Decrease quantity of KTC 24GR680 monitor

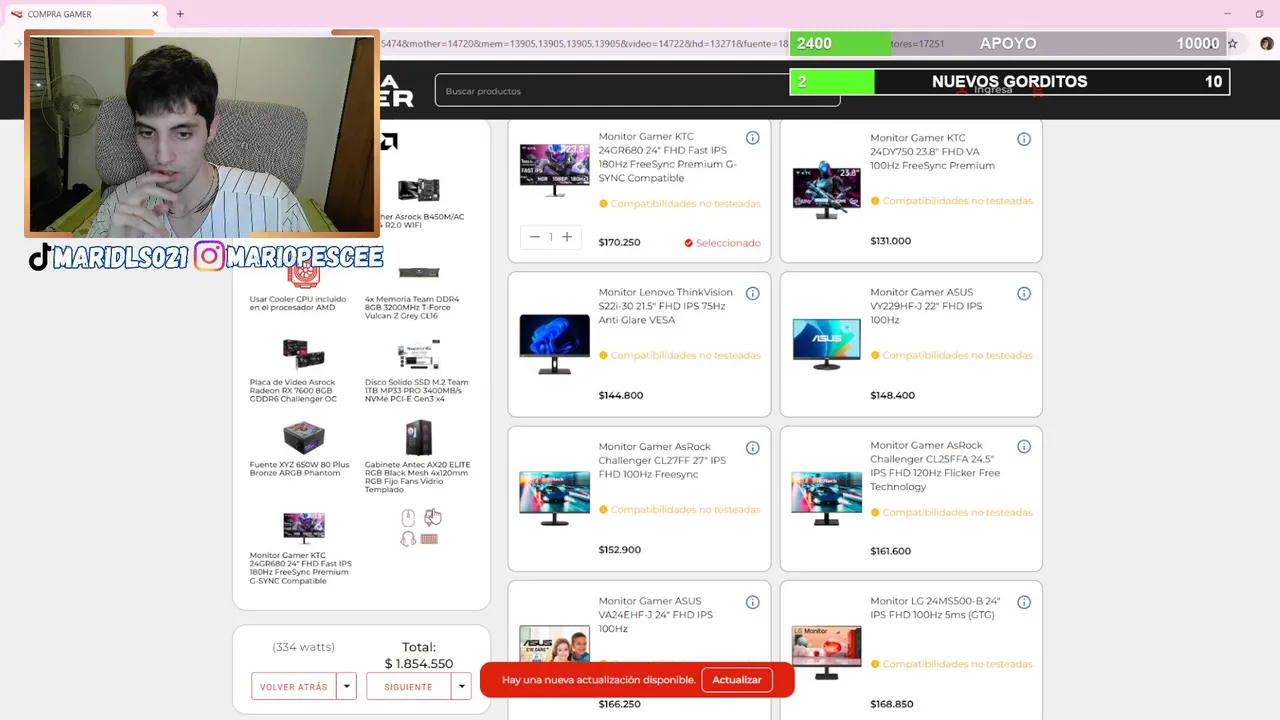pyautogui.click(x=535, y=237)
